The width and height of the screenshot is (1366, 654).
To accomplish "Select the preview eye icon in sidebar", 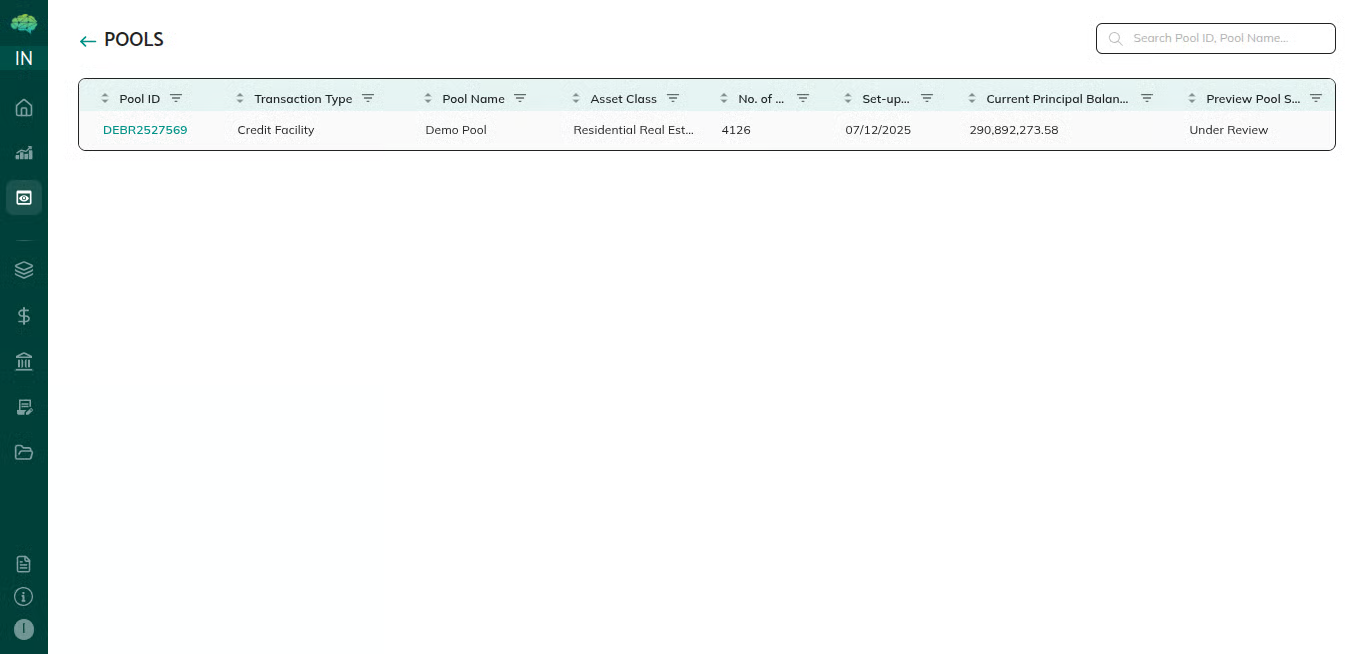I will (24, 198).
